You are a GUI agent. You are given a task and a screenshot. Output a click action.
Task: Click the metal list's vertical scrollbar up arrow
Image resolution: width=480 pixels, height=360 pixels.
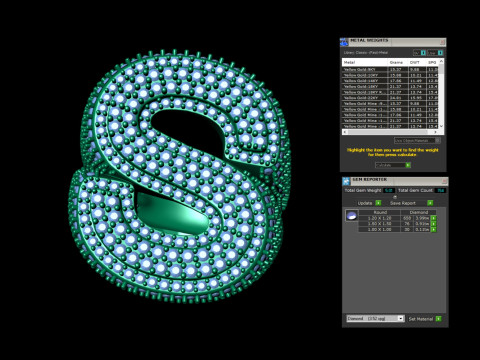(441, 61)
